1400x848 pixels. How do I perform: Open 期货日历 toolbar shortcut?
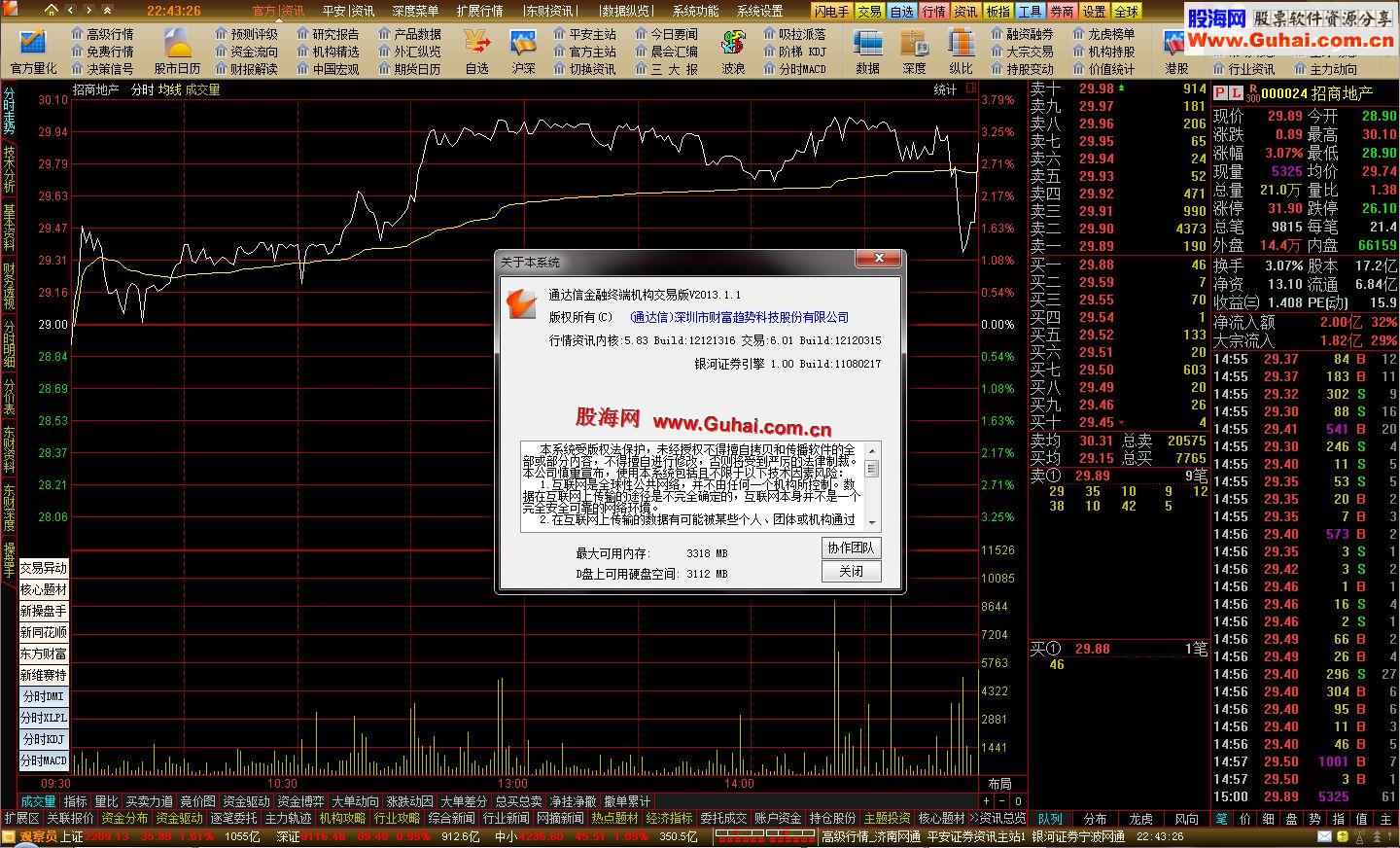pos(409,69)
